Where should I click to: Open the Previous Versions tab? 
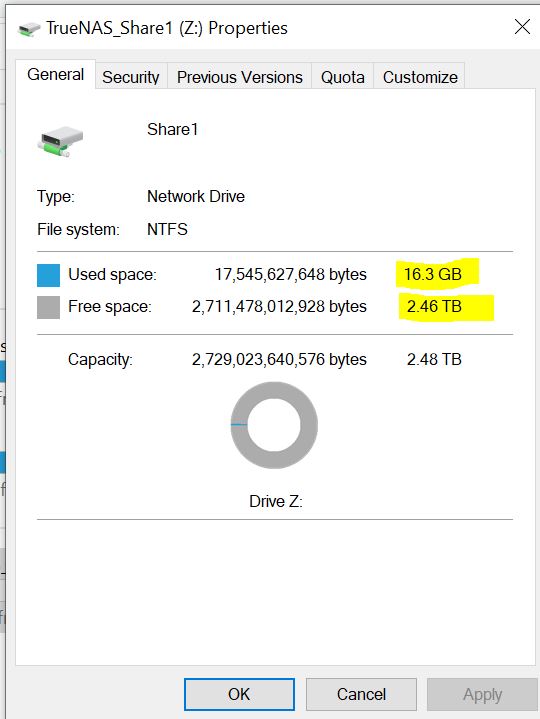pyautogui.click(x=240, y=77)
